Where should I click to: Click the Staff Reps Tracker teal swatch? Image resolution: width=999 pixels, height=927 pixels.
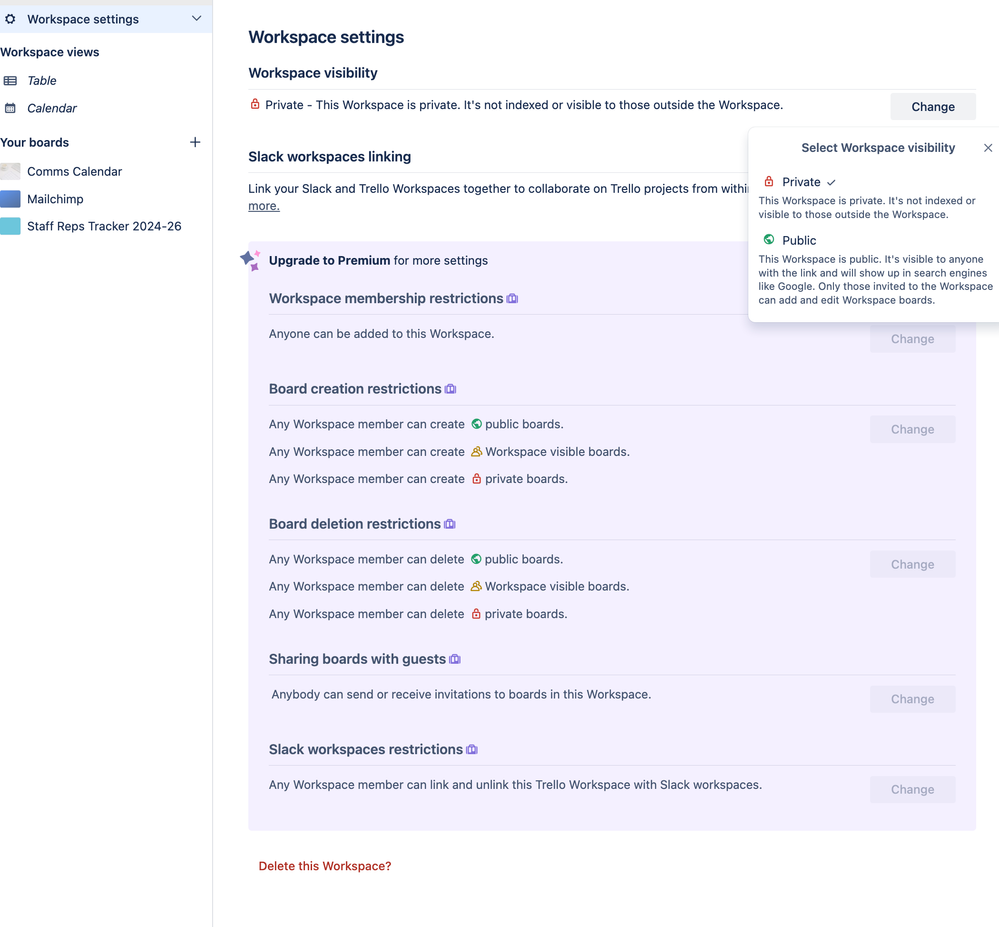pyautogui.click(x=10, y=226)
